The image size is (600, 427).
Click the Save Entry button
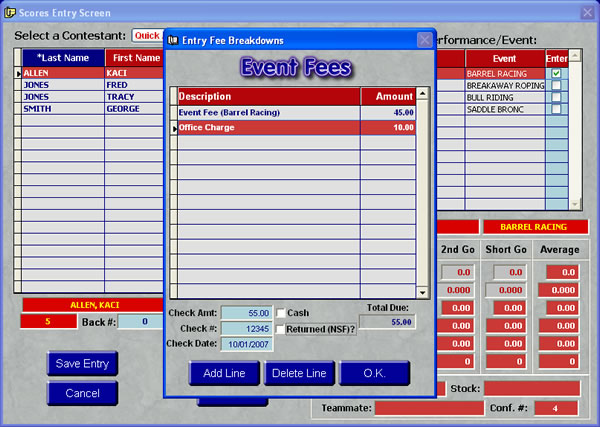[x=82, y=363]
